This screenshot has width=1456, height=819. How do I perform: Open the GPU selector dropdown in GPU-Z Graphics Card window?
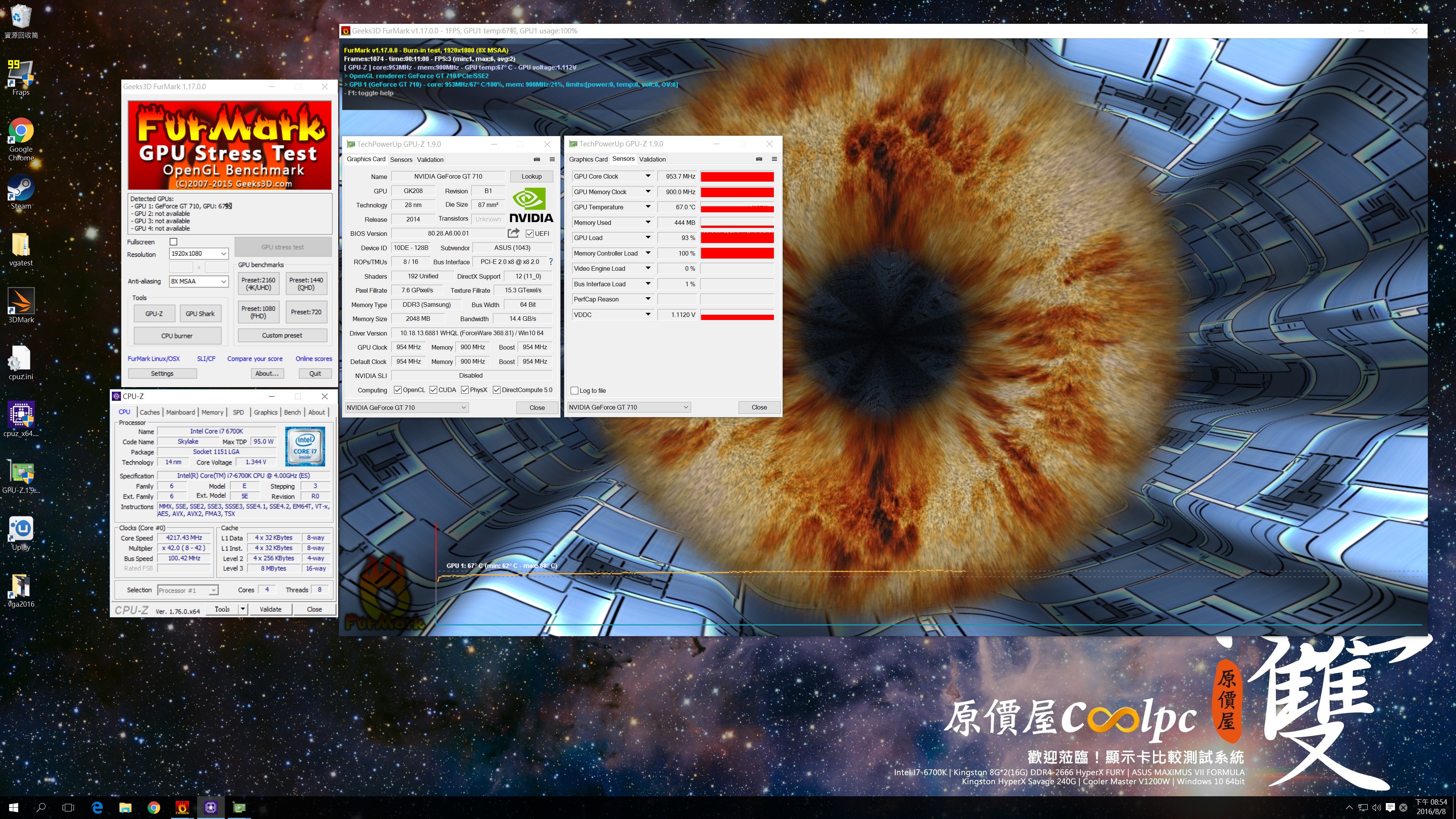[406, 408]
